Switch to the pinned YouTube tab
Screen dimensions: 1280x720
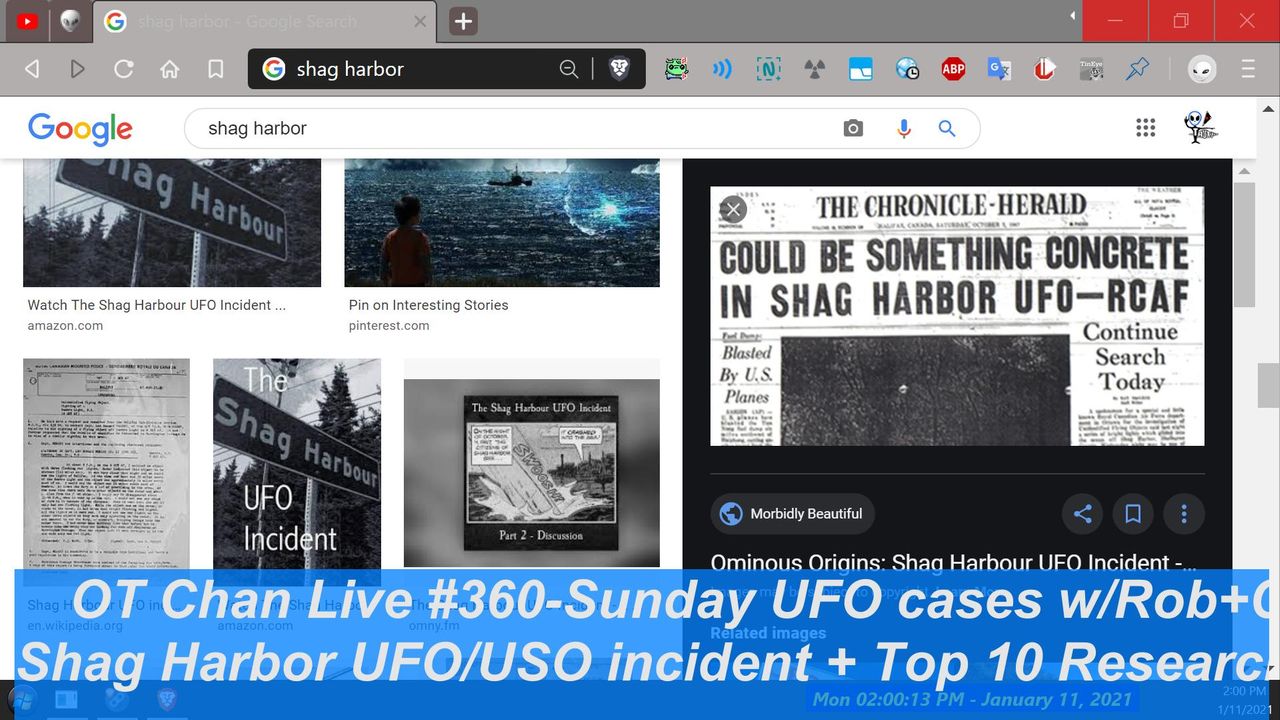(x=27, y=21)
